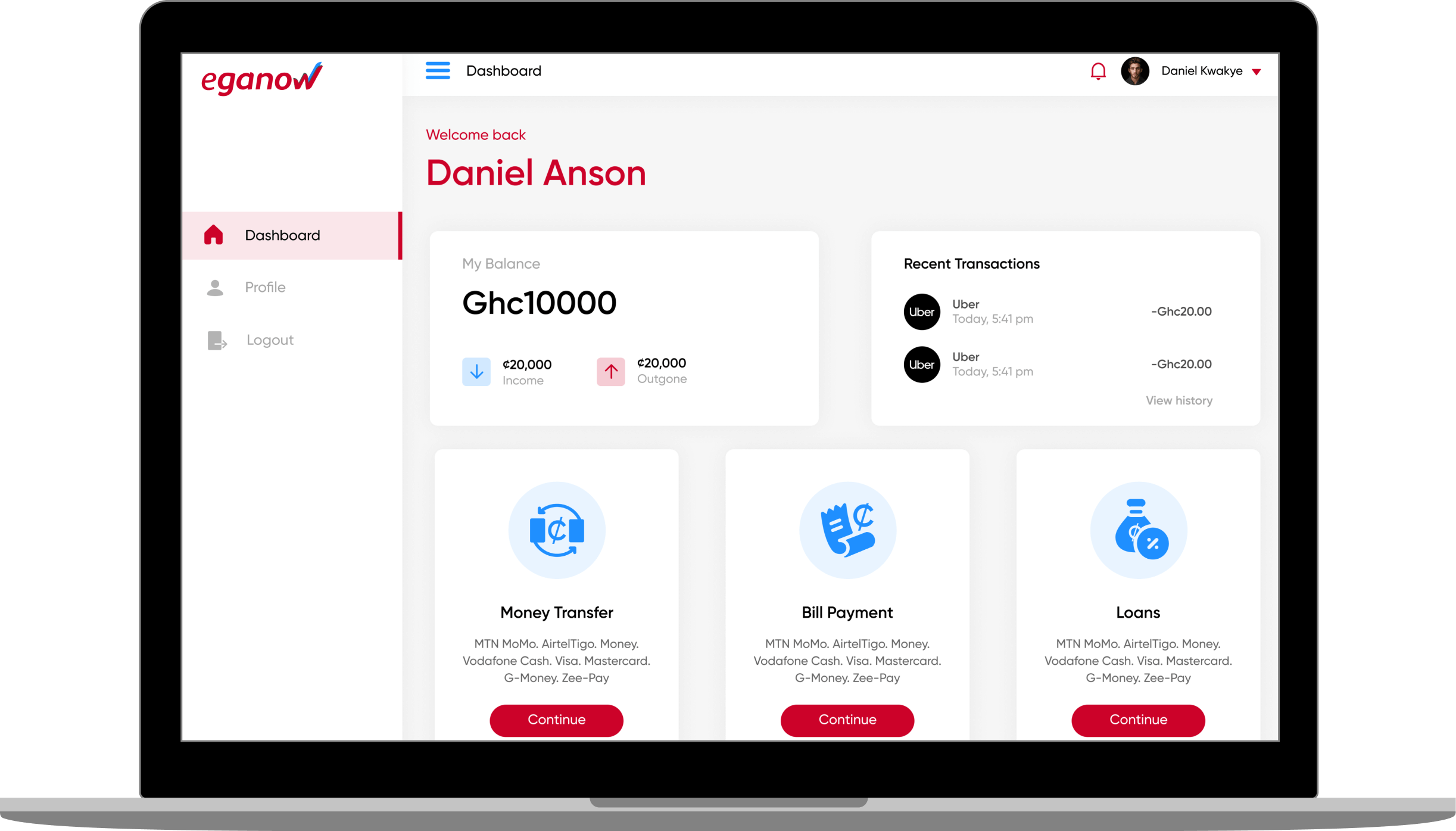Screen dimensions: 1456x831
Task: Click the hamburger menu icon
Action: [437, 71]
